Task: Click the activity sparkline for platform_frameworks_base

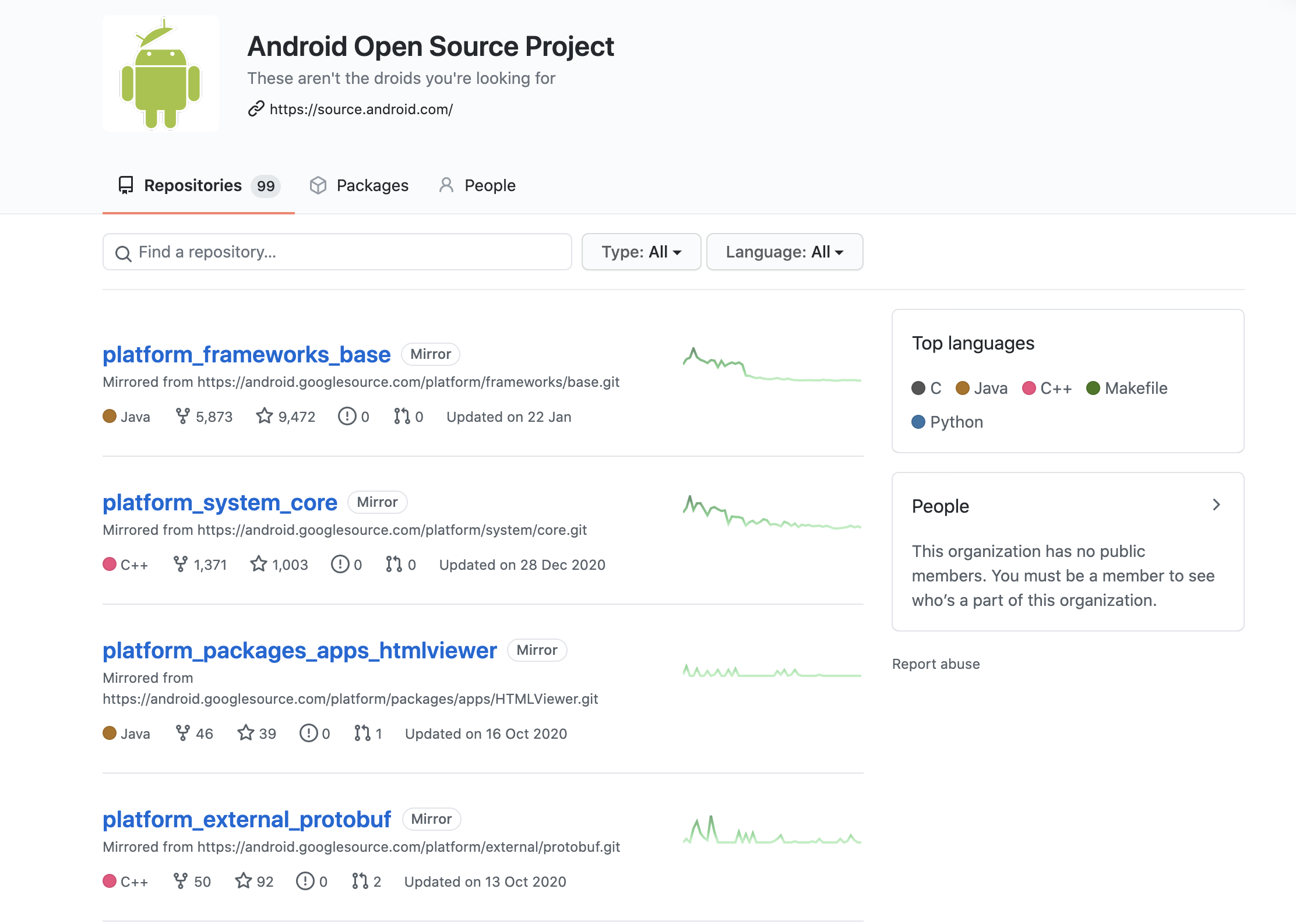Action: pyautogui.click(x=772, y=364)
